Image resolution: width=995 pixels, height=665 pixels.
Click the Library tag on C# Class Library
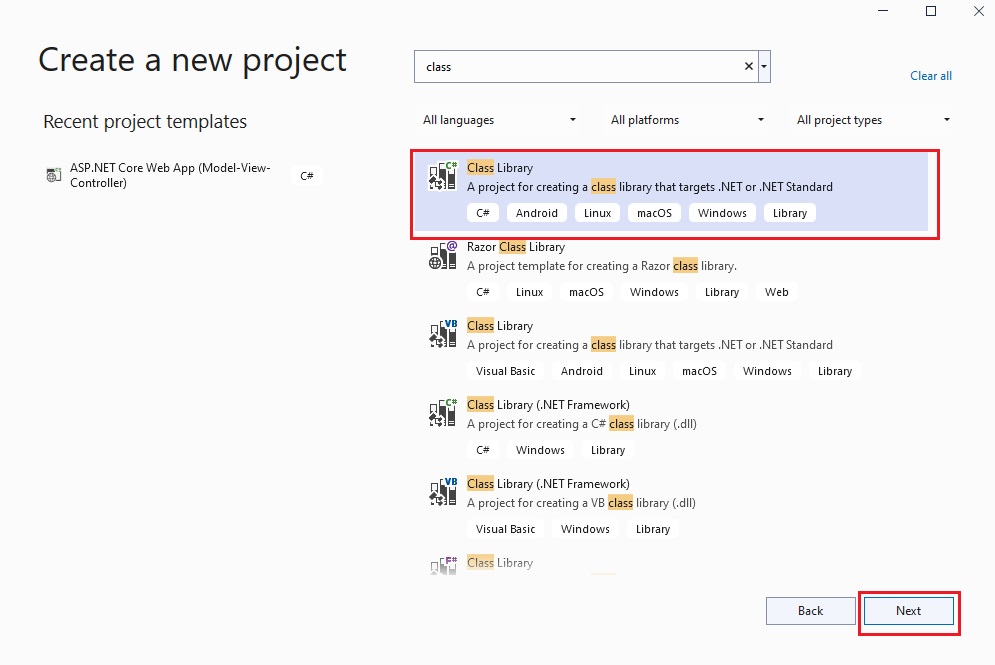[x=790, y=213]
